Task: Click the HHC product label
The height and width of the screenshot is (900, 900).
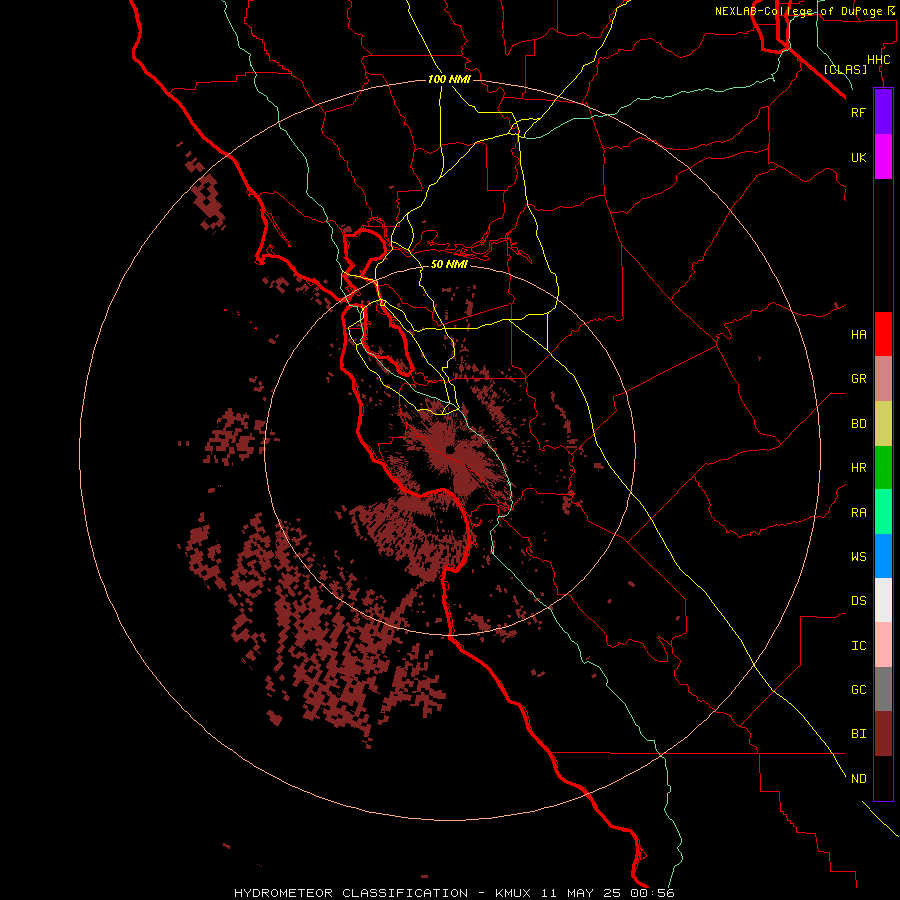Action: [878, 60]
